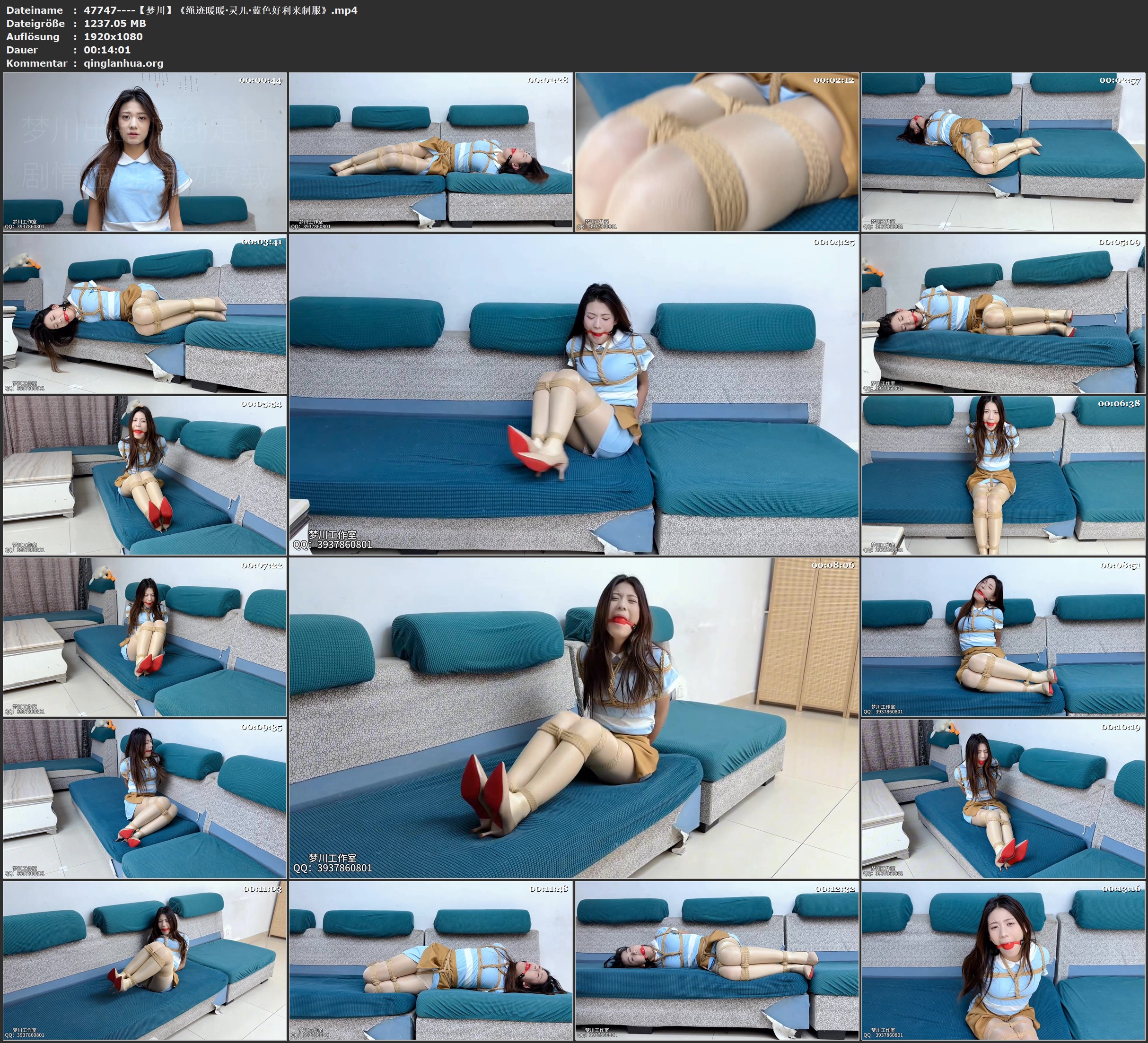Open the thumbnail at 00:12:32
Screen dimensions: 1148x1043
[x=716, y=960]
